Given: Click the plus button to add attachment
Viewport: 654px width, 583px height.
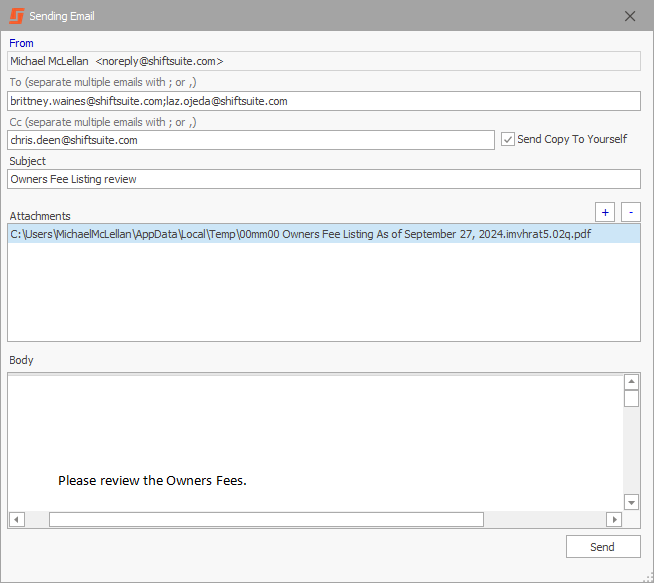Looking at the screenshot, I should pos(604,212).
